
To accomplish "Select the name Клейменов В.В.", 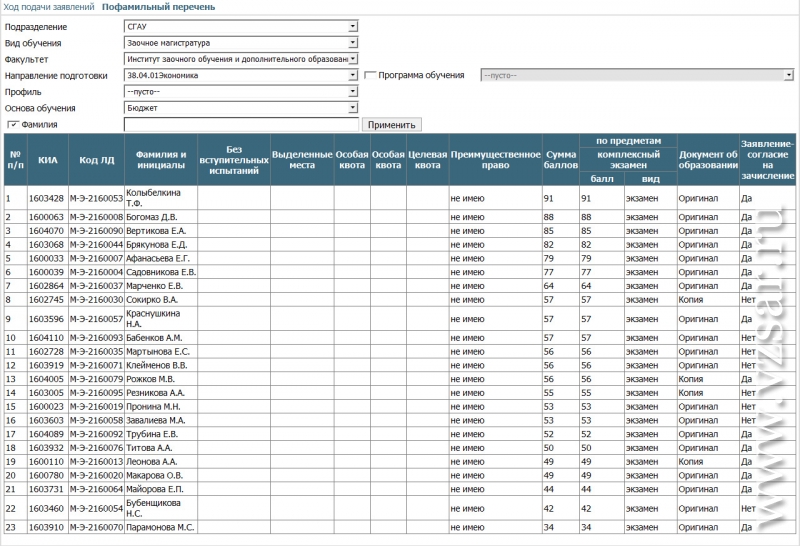I will coord(157,365).
